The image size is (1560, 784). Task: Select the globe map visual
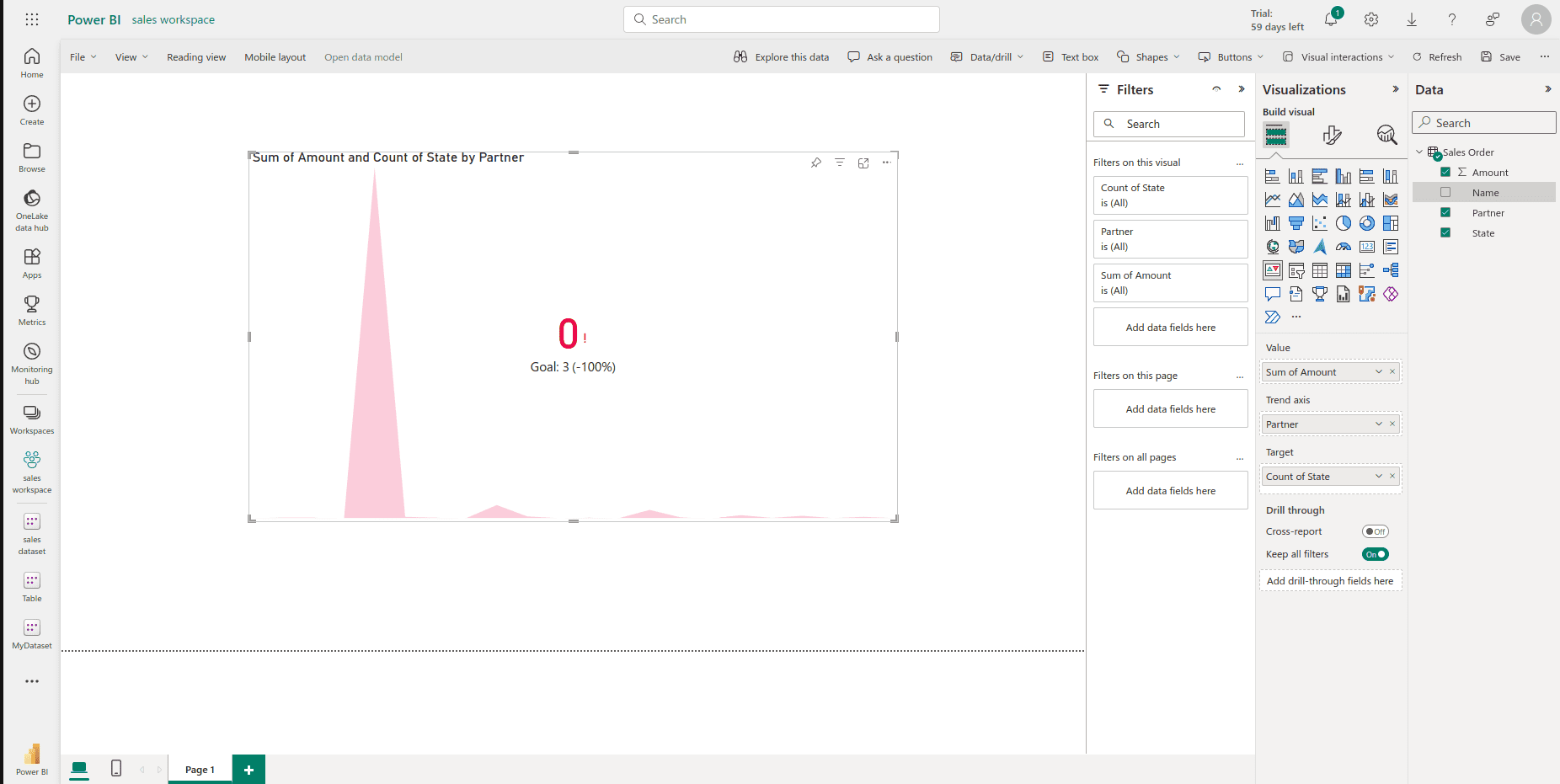1273,247
